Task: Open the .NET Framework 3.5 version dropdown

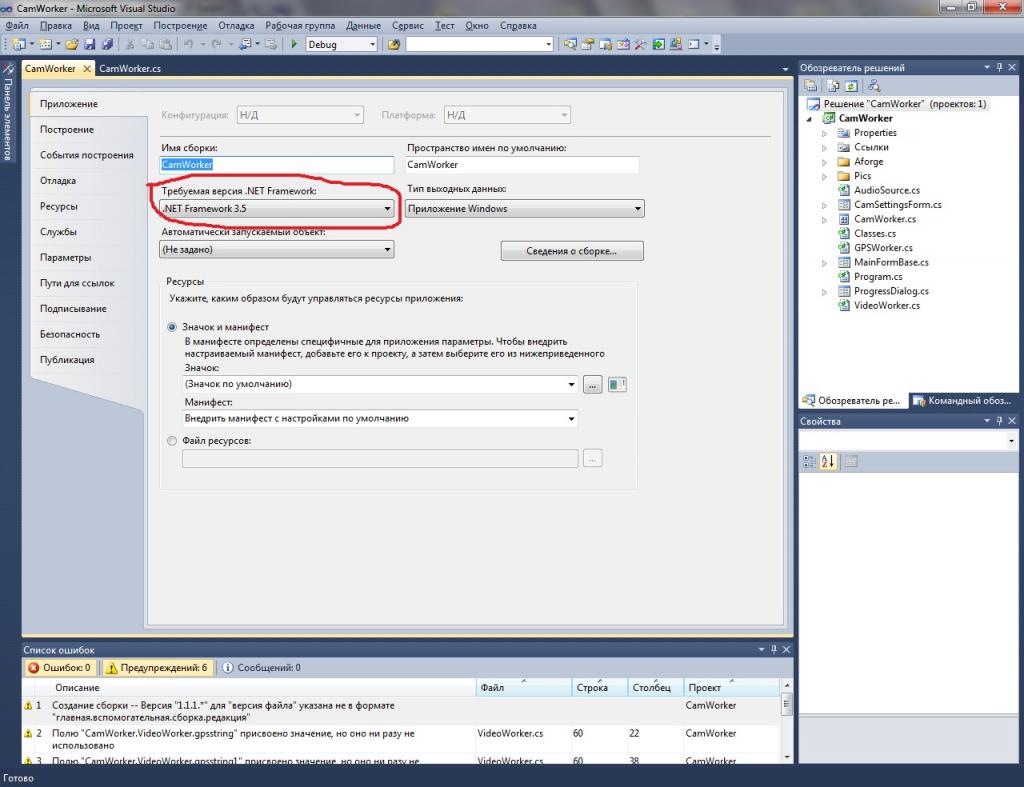Action: [277, 209]
